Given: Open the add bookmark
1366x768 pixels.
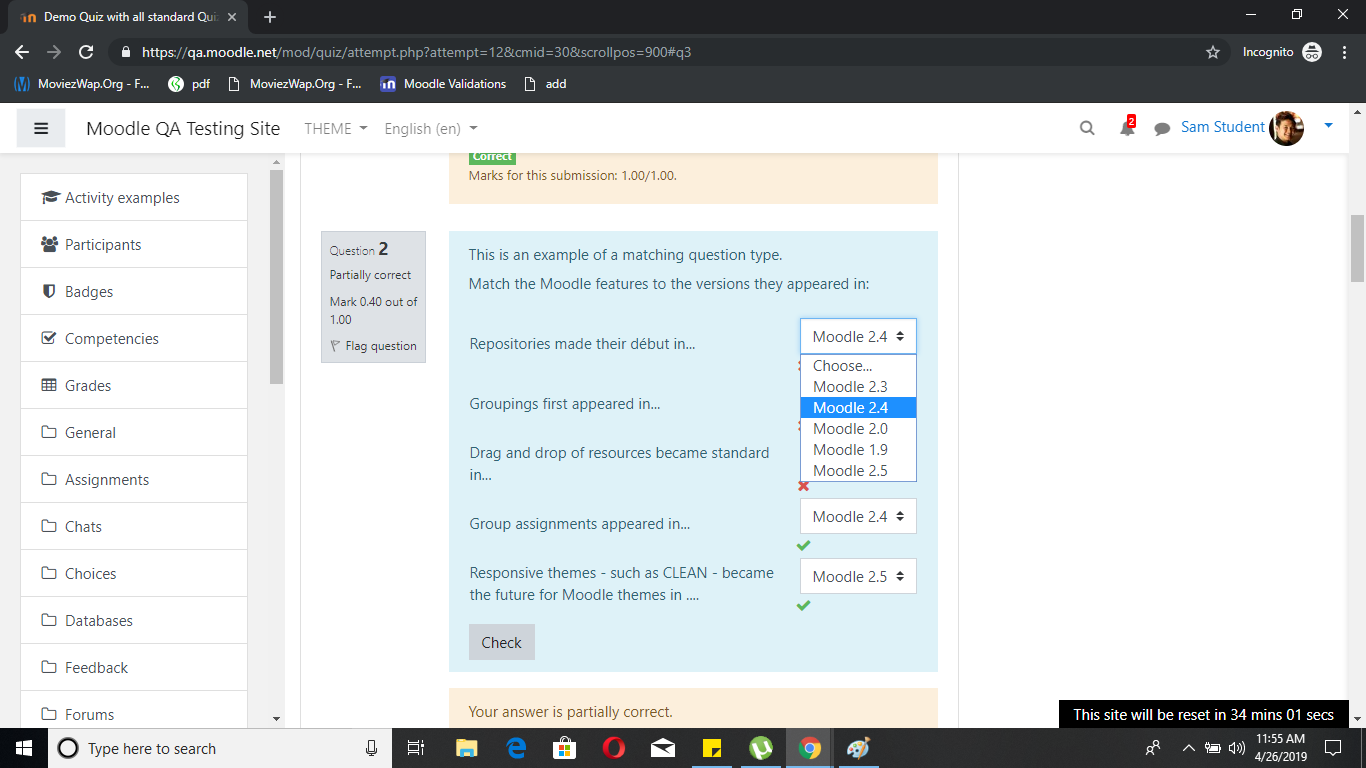Looking at the screenshot, I should pos(546,84).
